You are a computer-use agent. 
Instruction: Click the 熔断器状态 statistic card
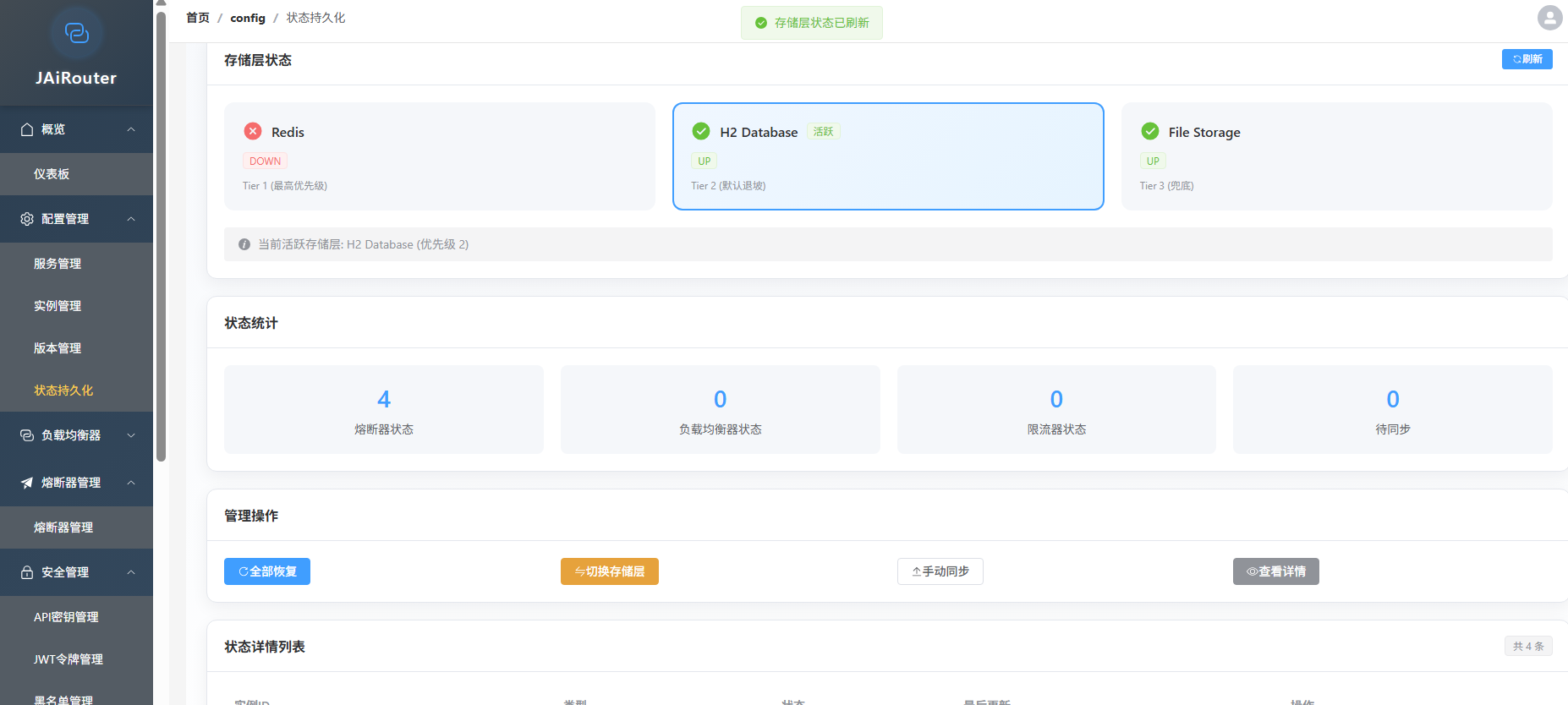[384, 410]
